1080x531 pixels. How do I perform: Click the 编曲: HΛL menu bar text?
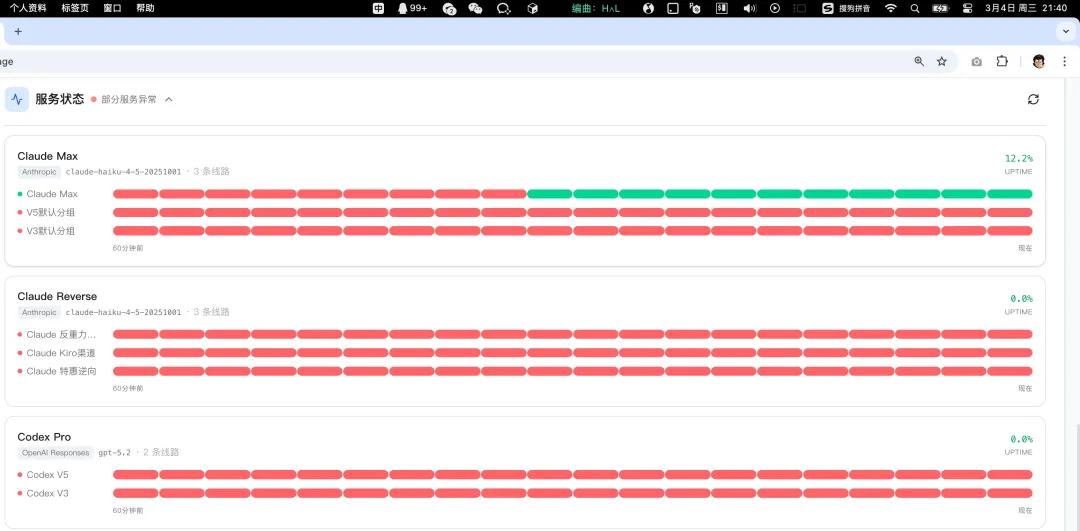(596, 8)
